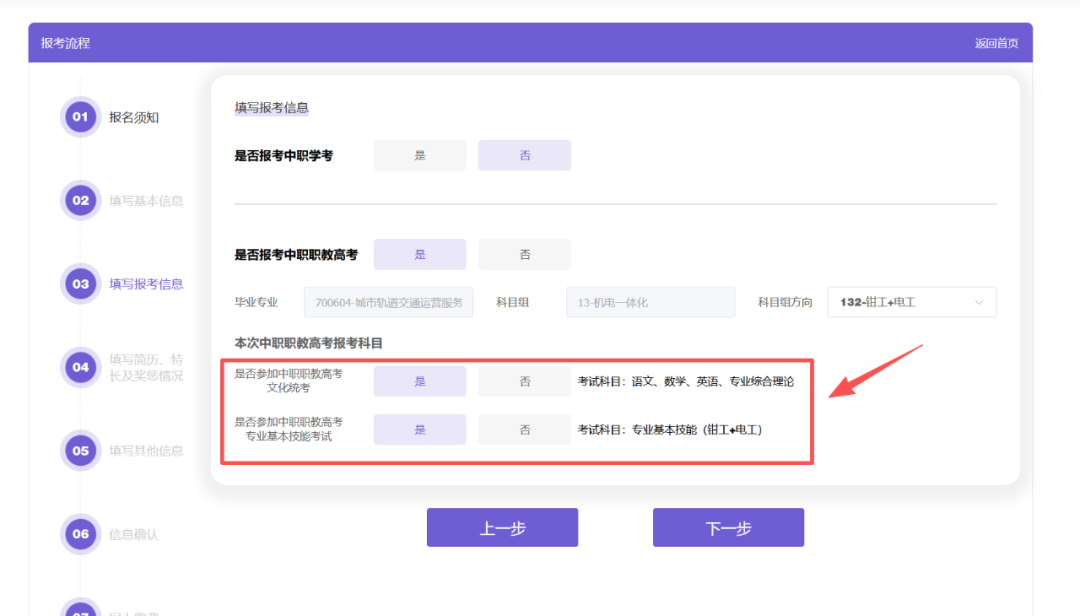Go to 信息确认 step label
Screen dimensions: 1080x616
point(134,534)
